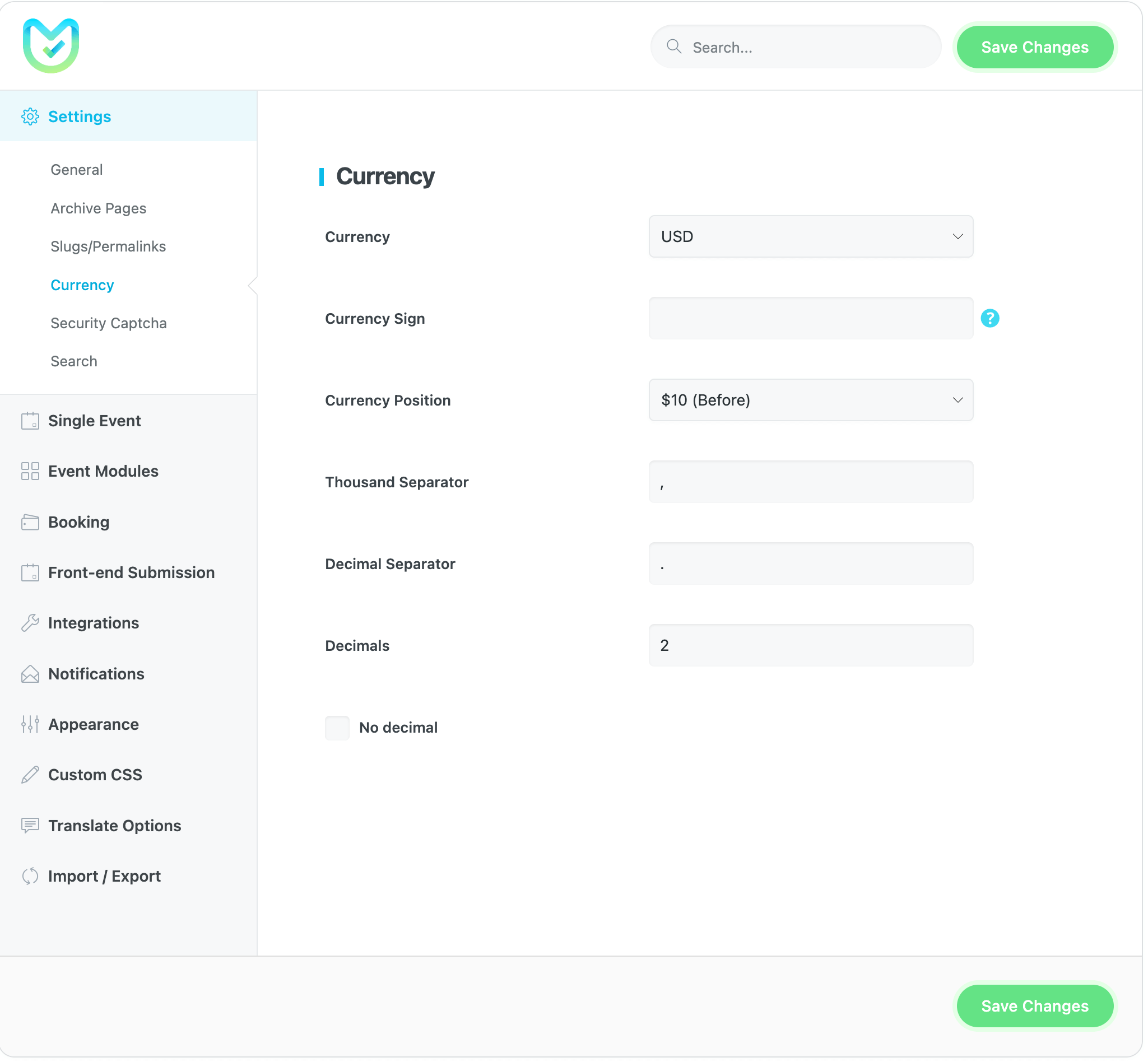Click the Translate Options chat icon
The image size is (1148, 1062).
[30, 826]
